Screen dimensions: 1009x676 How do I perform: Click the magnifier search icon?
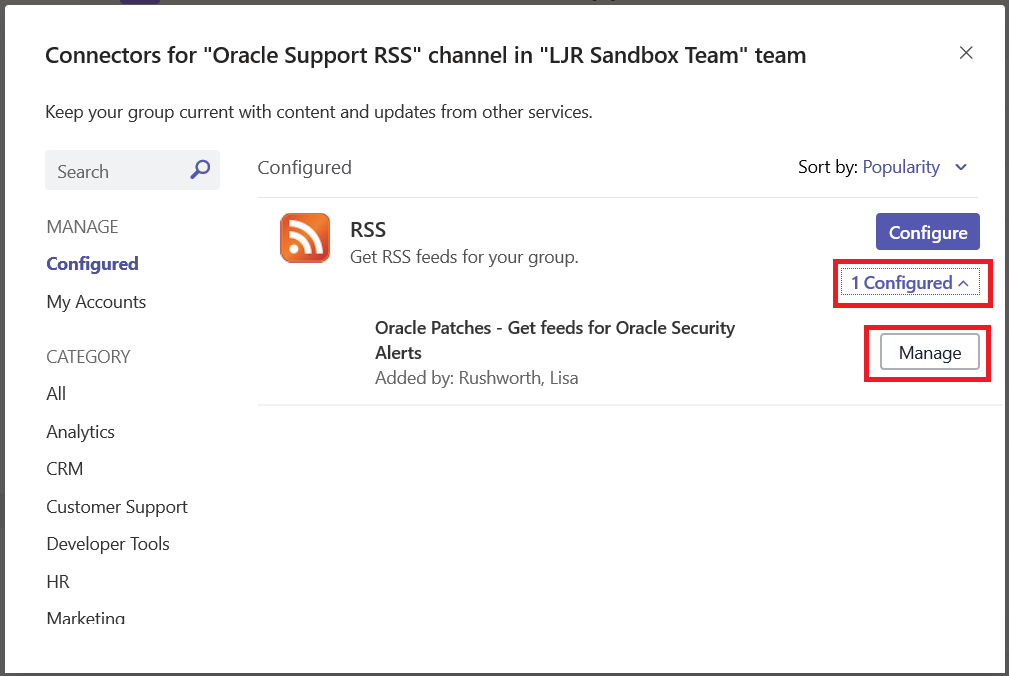click(200, 170)
